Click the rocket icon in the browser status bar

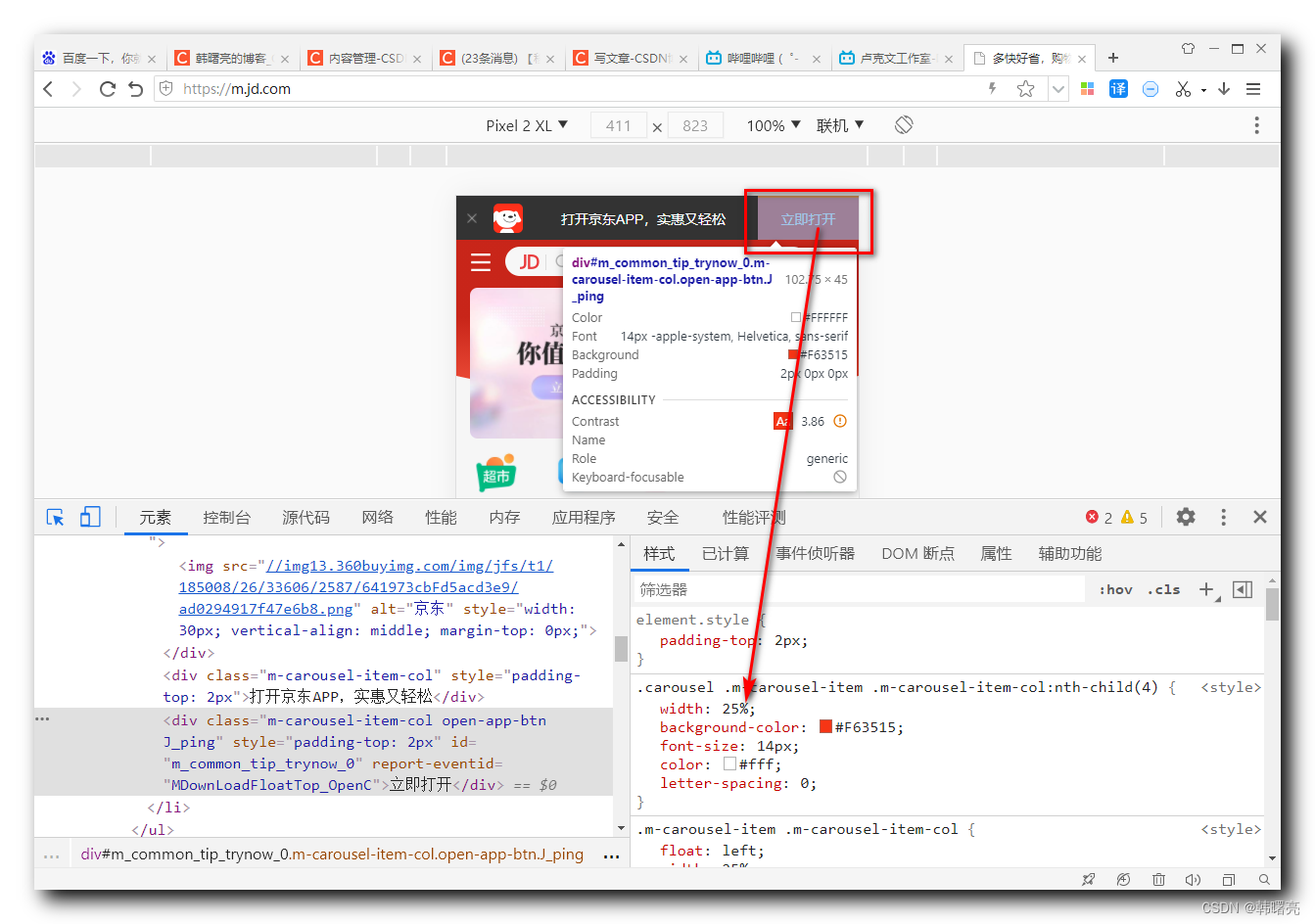pyautogui.click(x=1088, y=880)
